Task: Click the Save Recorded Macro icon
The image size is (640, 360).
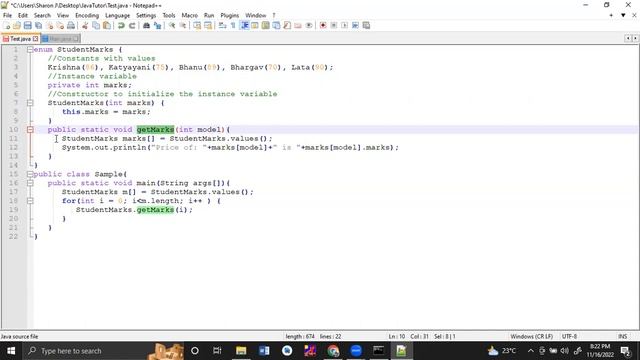Action: point(367,26)
